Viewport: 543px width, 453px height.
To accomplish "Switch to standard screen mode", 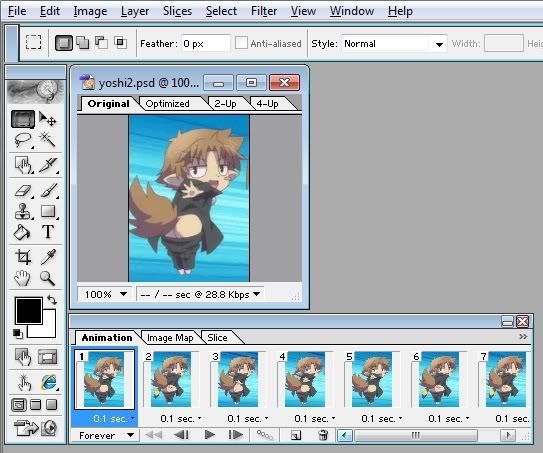I will point(18,405).
